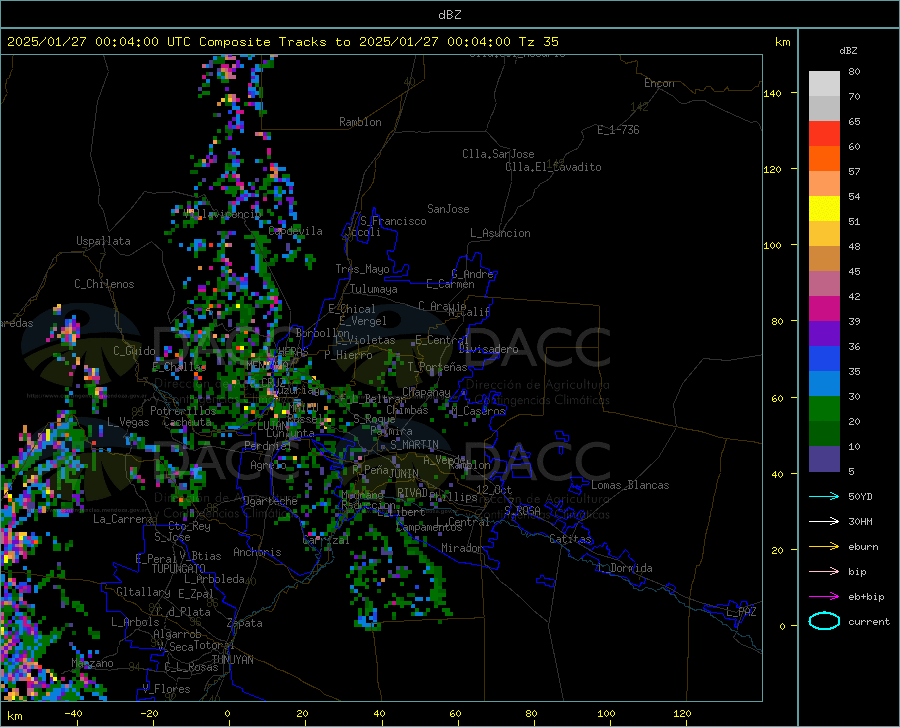Click the dBZ heading above the legend
The image size is (900, 727).
[848, 50]
